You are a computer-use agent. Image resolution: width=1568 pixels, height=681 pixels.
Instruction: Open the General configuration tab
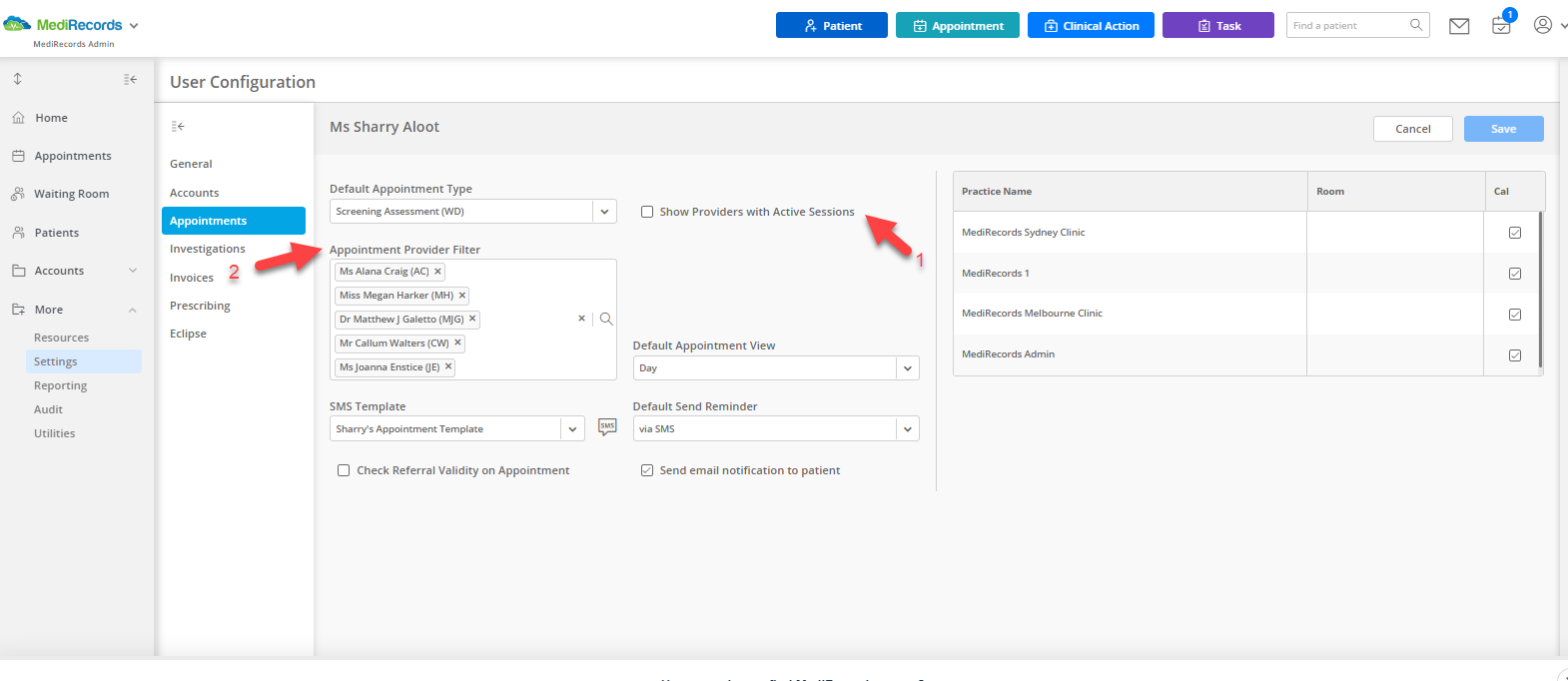tap(191, 164)
